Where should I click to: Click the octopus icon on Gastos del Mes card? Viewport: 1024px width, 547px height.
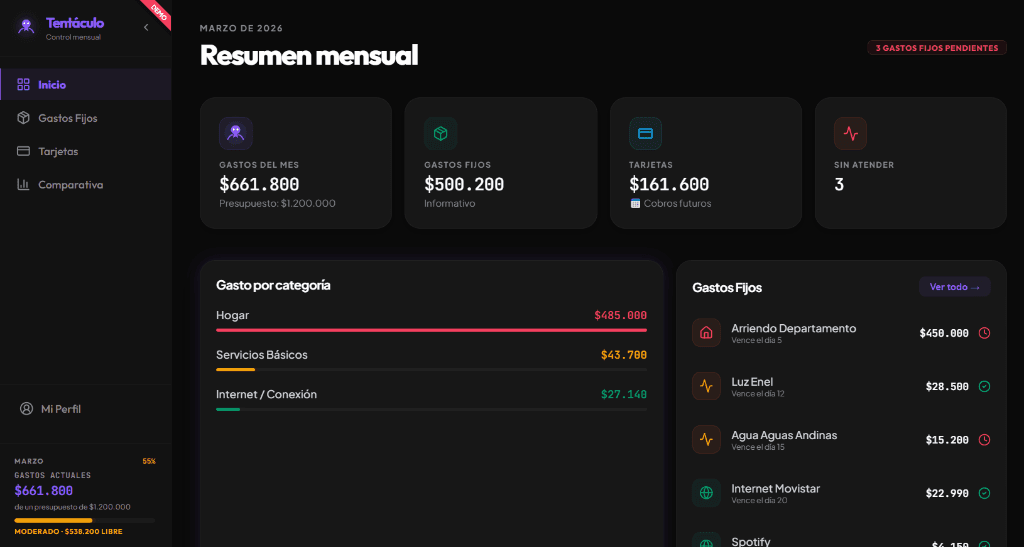236,134
